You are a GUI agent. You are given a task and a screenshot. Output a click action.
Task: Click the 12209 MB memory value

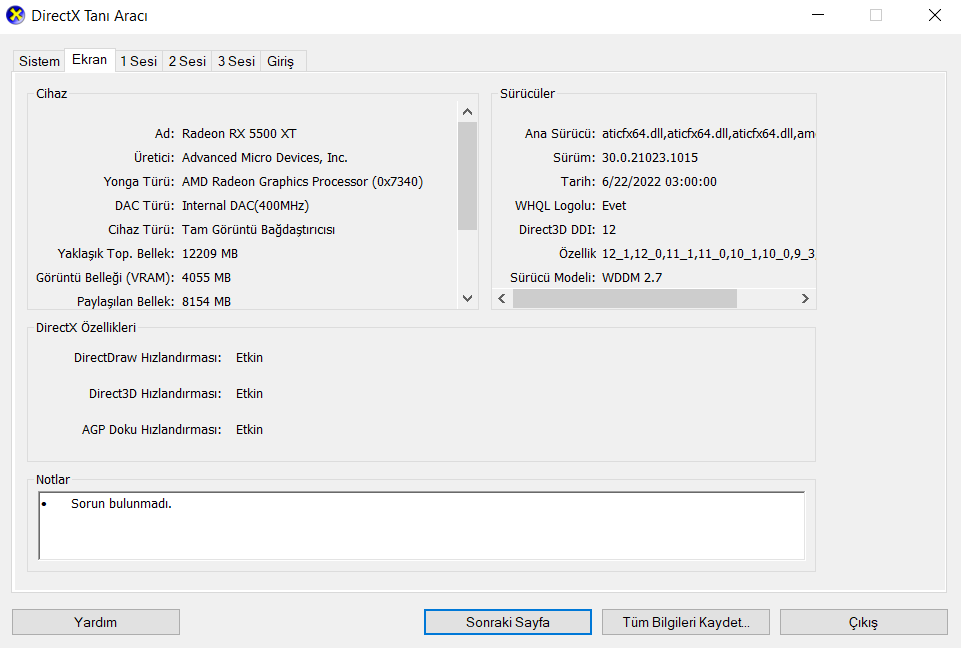(x=210, y=253)
